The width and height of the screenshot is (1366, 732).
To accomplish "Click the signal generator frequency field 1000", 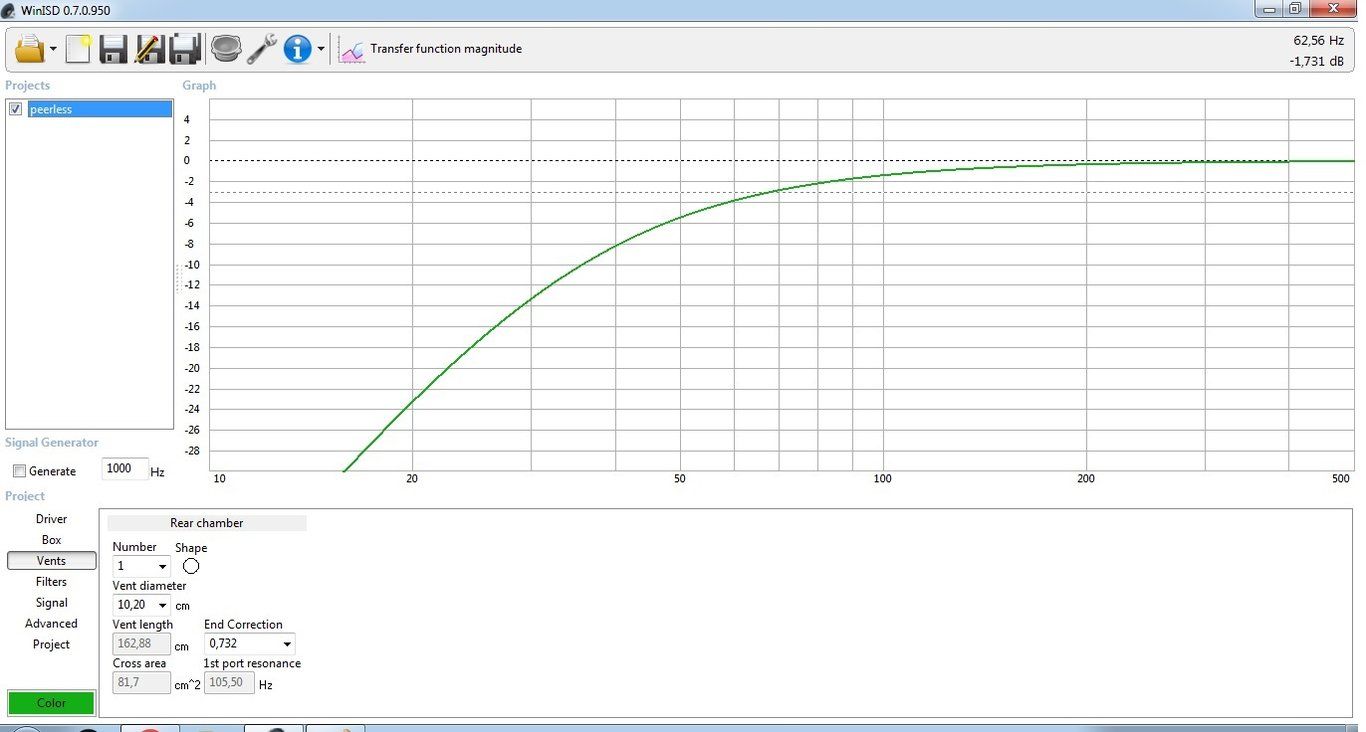I will 124,469.
